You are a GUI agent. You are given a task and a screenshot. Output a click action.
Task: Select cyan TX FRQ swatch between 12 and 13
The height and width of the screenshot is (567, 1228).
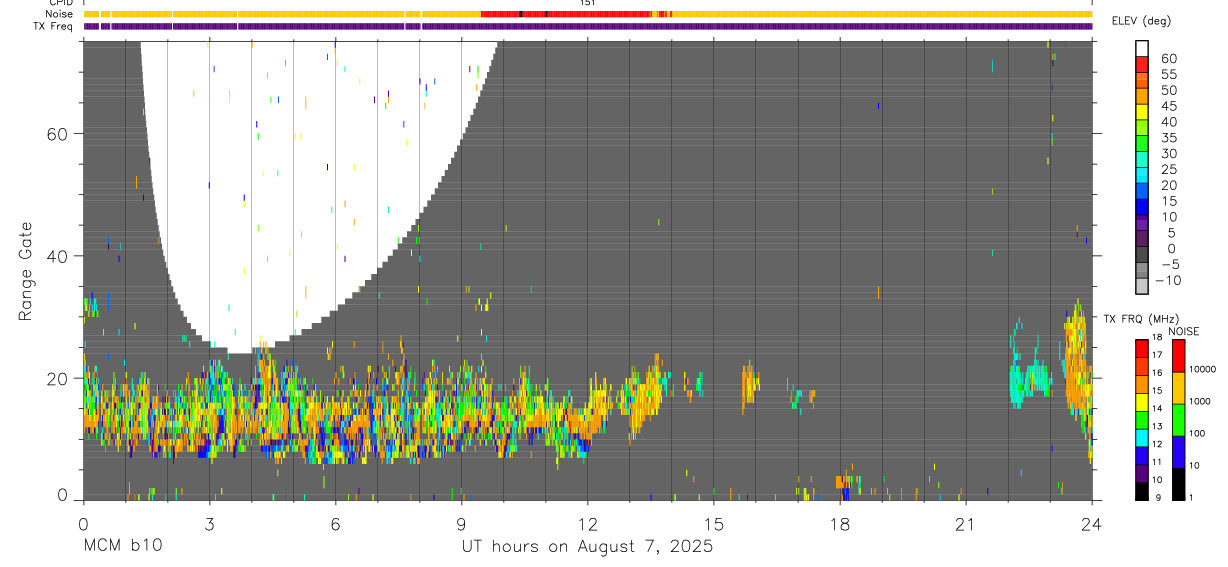pos(1142,437)
